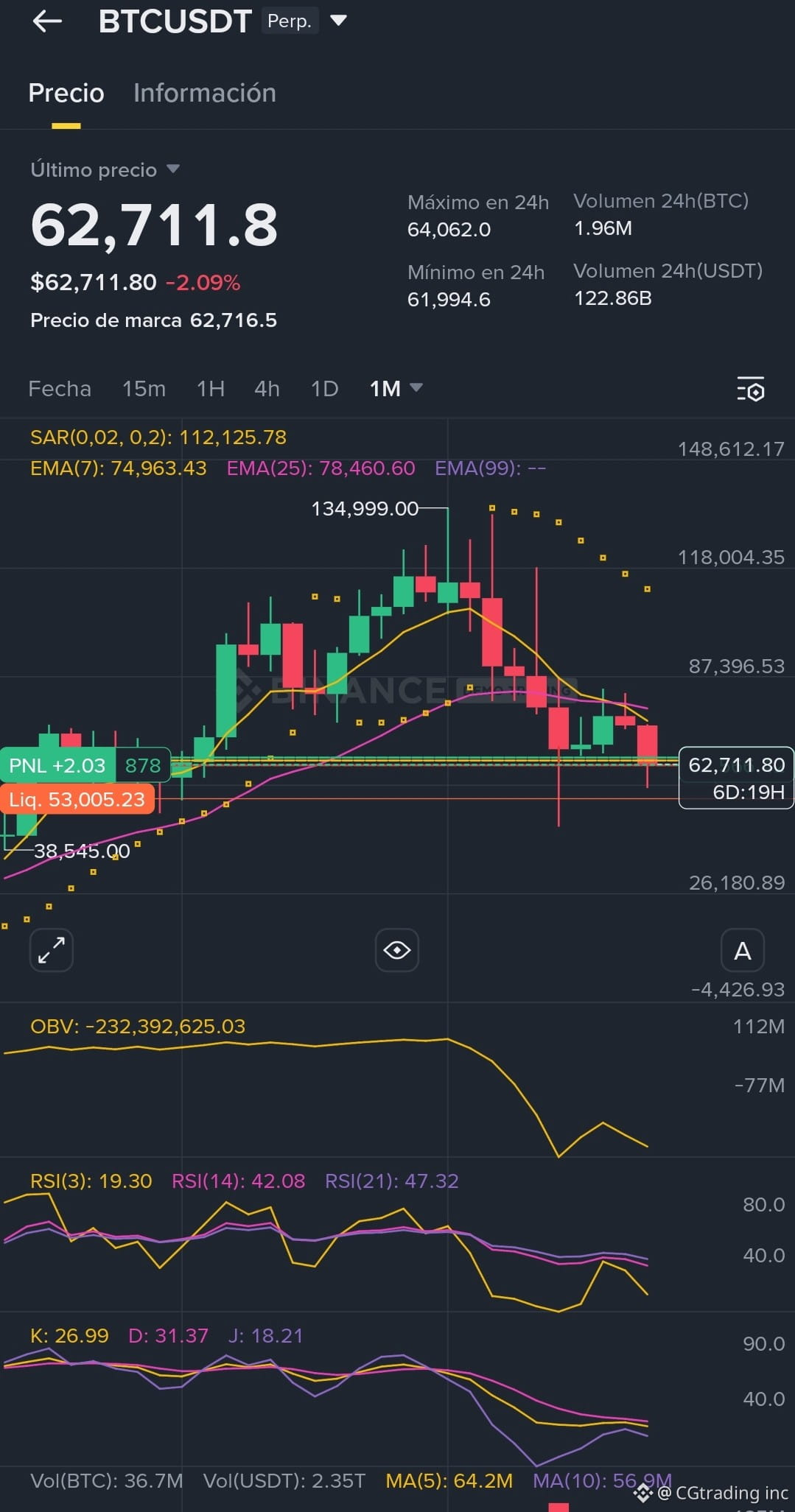
Task: Open chart indicator settings icon
Action: tap(751, 388)
